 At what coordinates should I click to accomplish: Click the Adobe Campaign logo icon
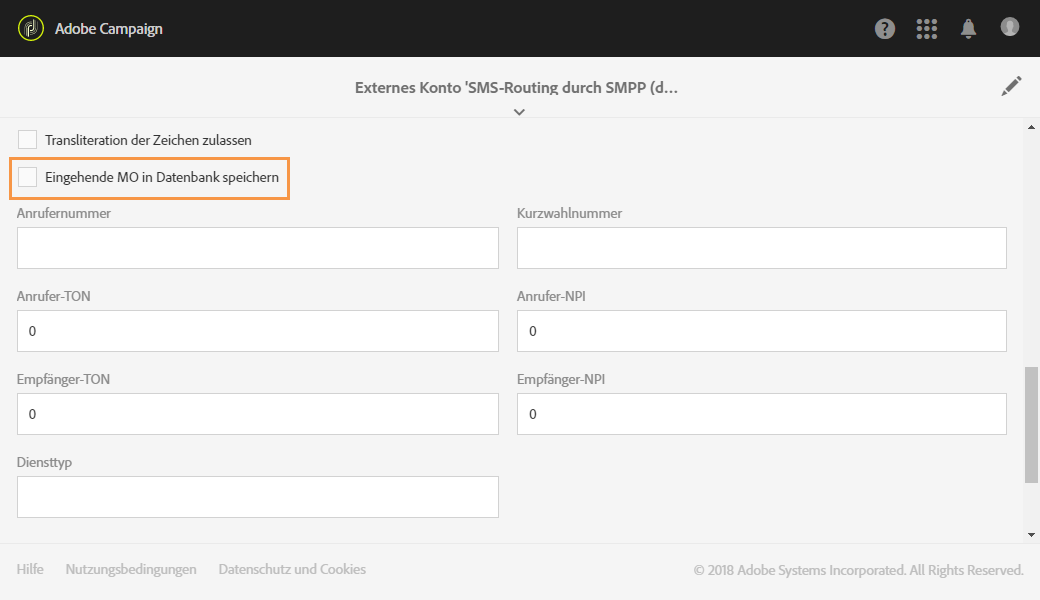coord(31,28)
